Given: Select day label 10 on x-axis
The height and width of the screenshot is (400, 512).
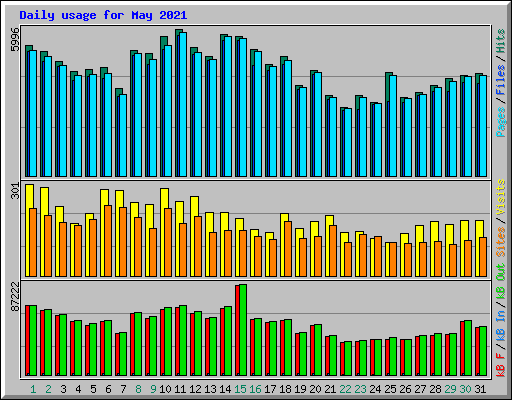Looking at the screenshot, I should [165, 389].
